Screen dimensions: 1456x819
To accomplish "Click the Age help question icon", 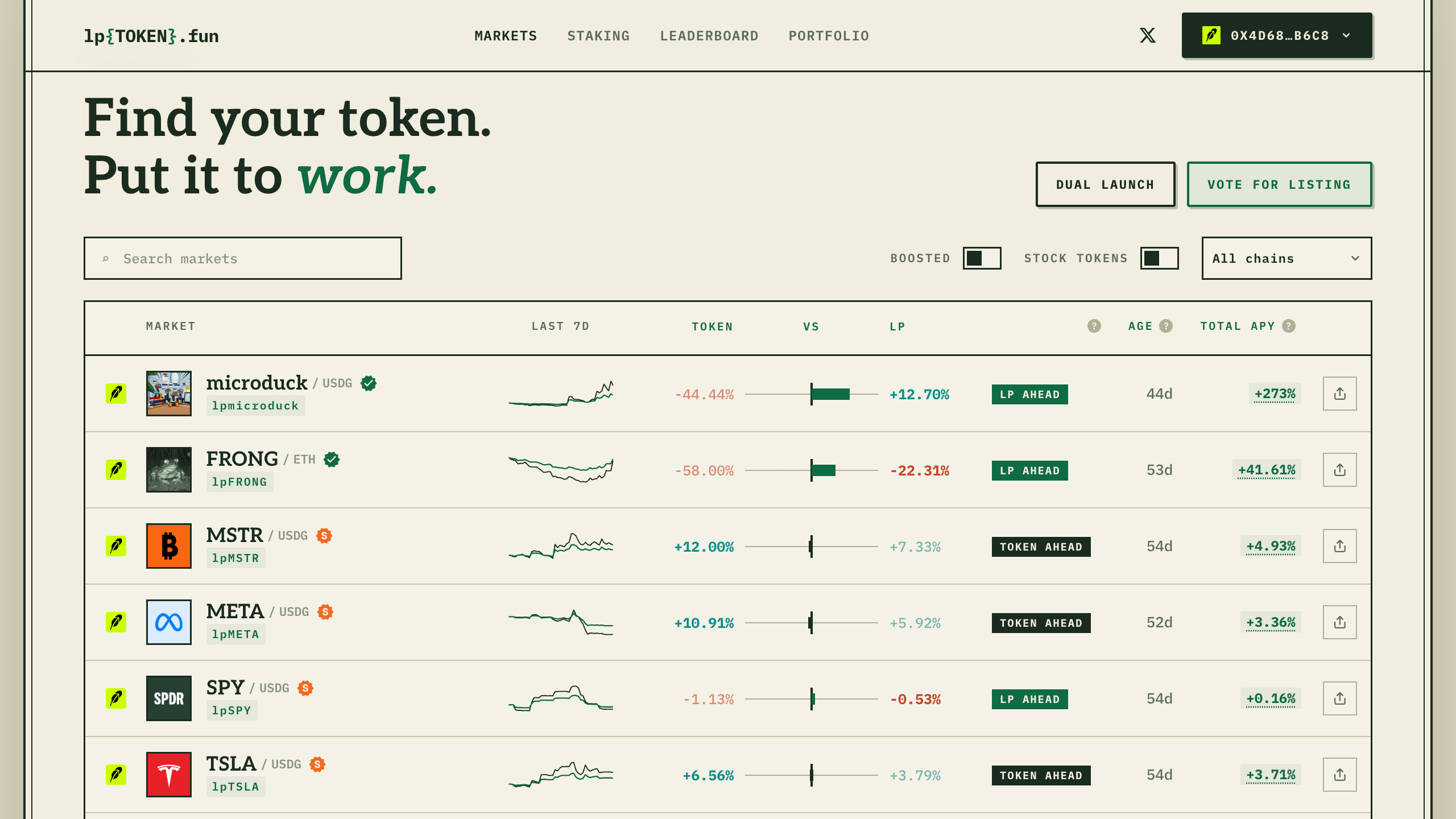I will [1166, 326].
